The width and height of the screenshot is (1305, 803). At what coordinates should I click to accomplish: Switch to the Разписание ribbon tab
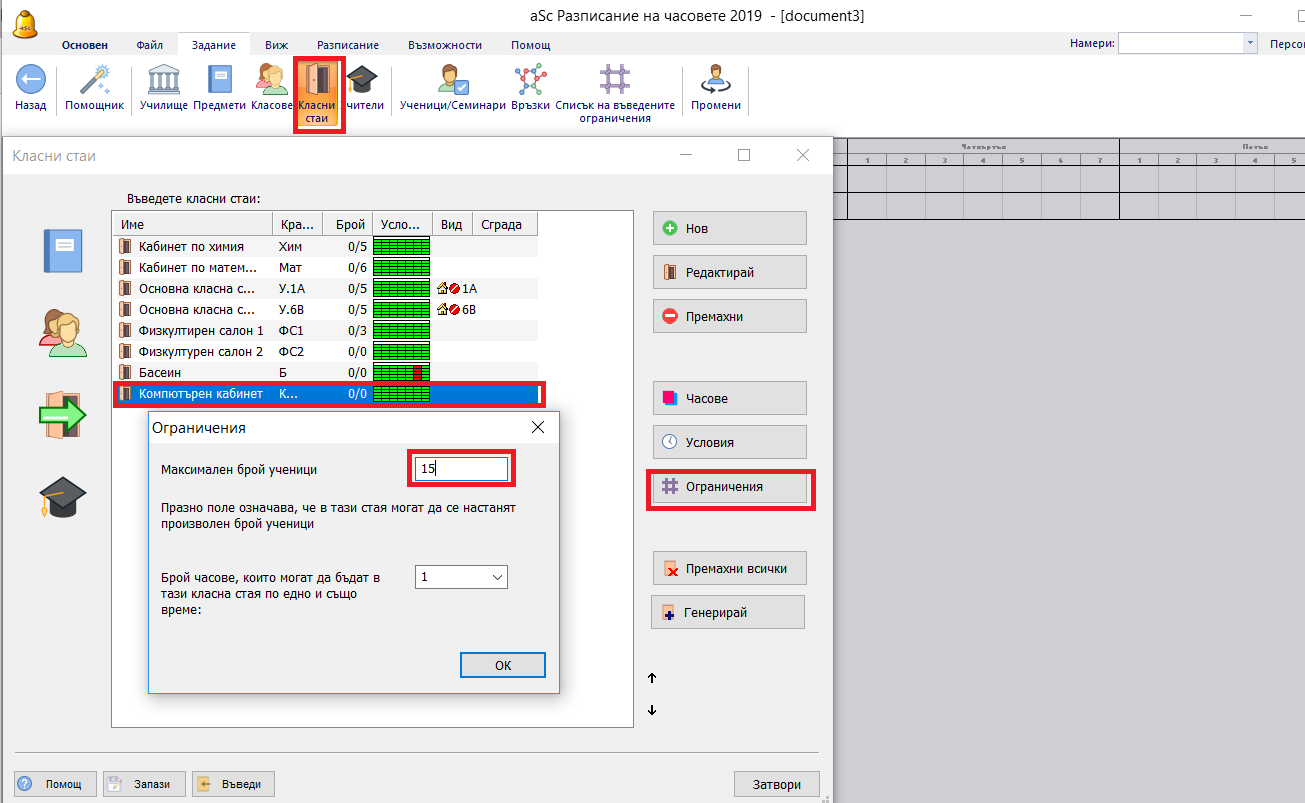pos(347,45)
